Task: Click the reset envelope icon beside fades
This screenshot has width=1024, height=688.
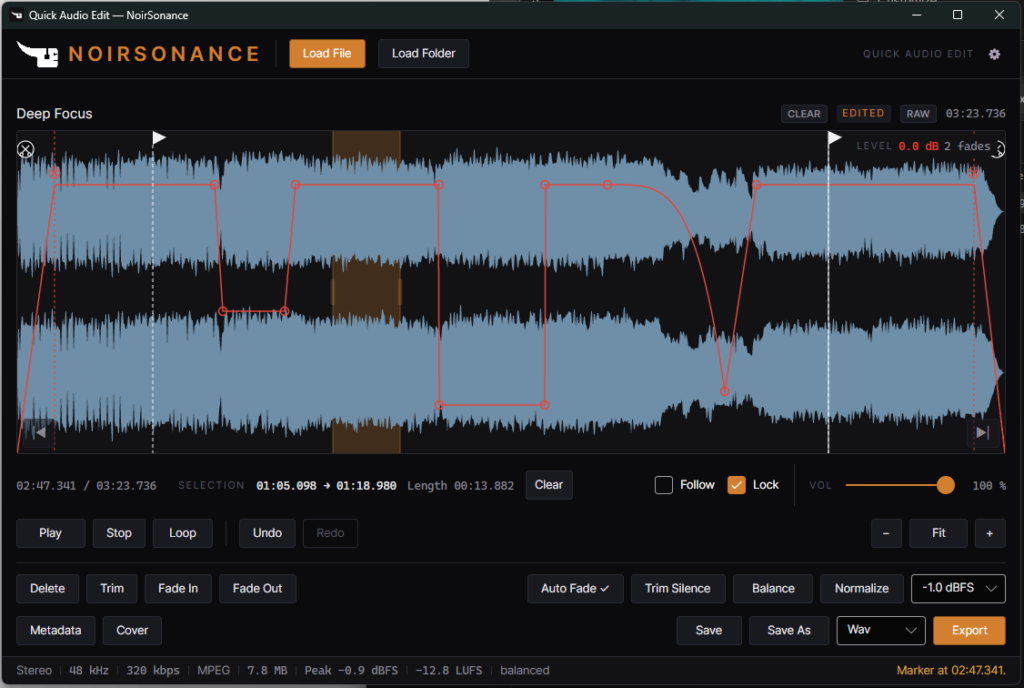Action: pyautogui.click(x=999, y=149)
